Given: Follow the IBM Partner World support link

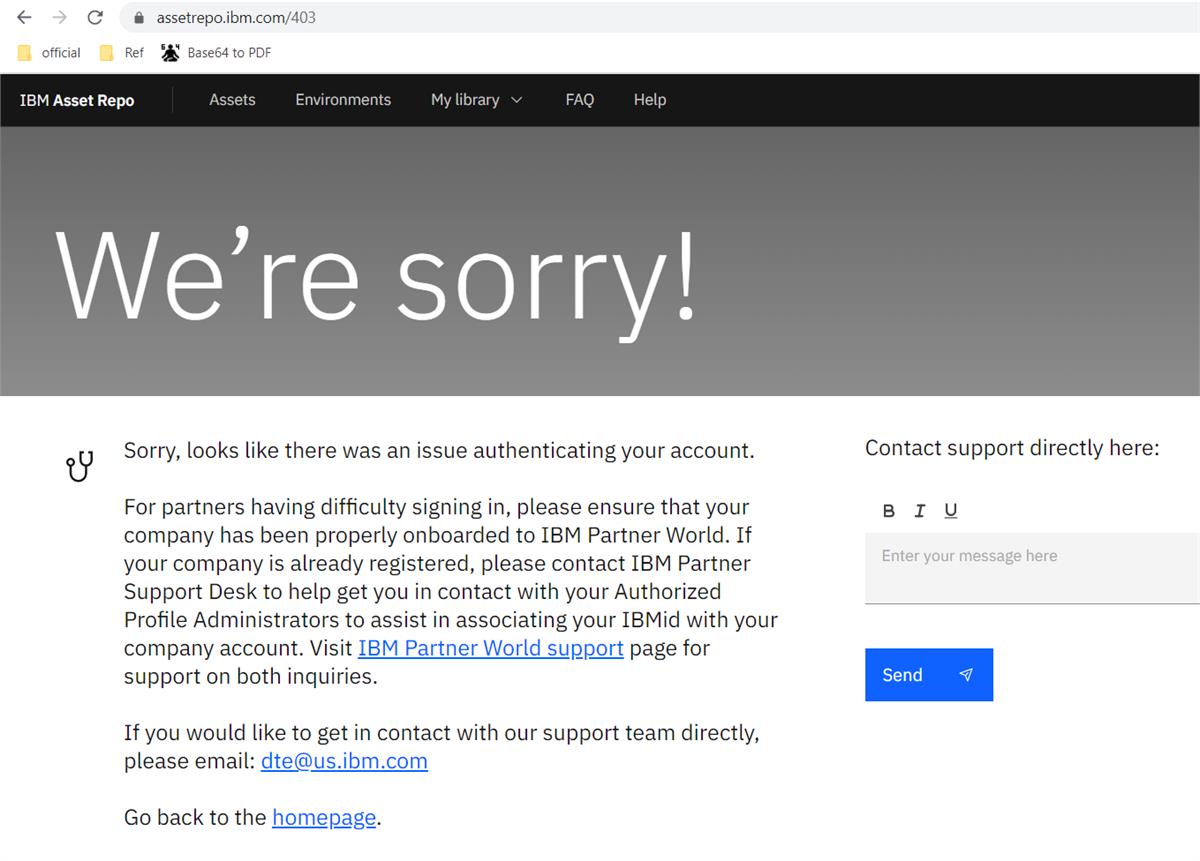Looking at the screenshot, I should (491, 648).
